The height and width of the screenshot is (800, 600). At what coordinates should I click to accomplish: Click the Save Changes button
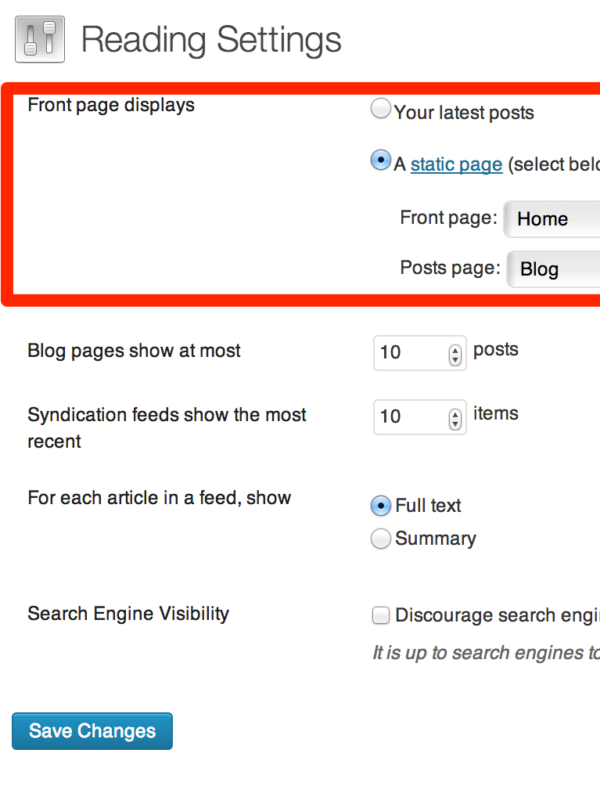92,731
